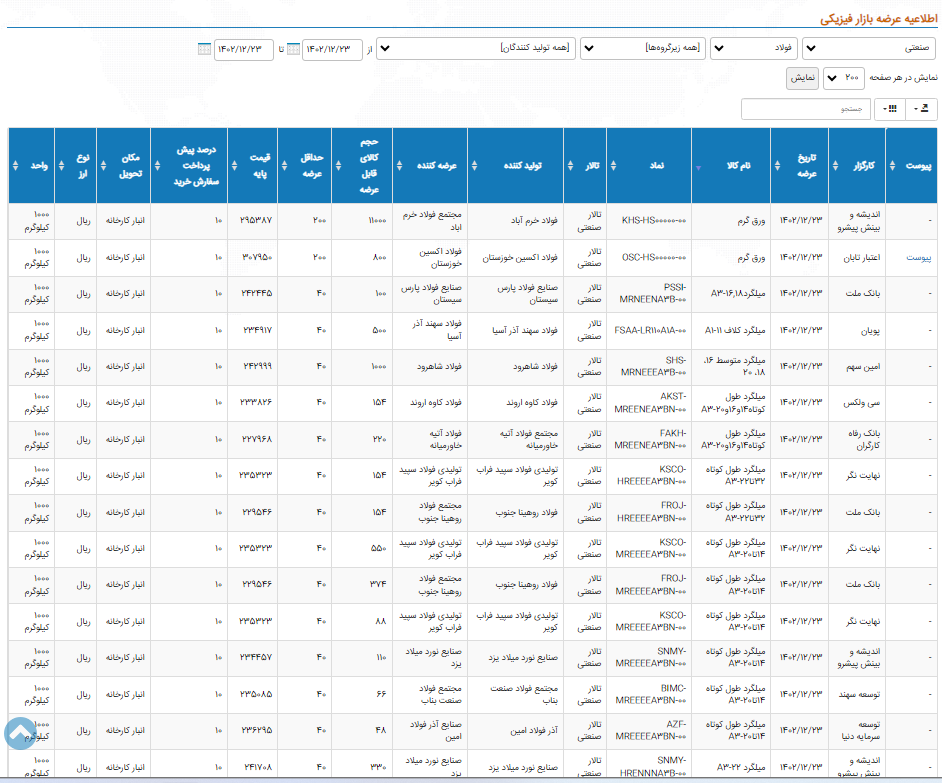Open the calendar picker beside the 'از' date

(x=293, y=49)
